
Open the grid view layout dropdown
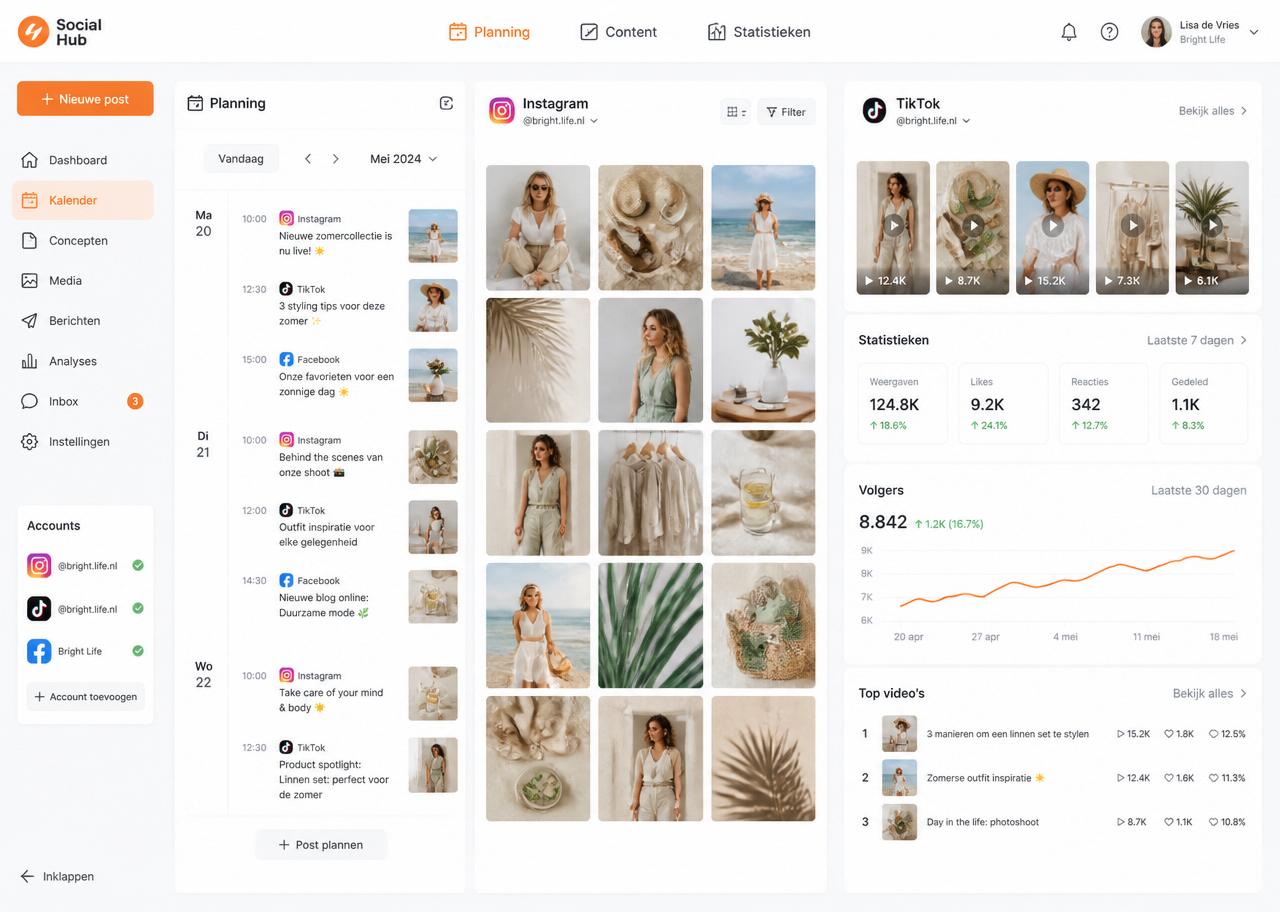coord(736,112)
